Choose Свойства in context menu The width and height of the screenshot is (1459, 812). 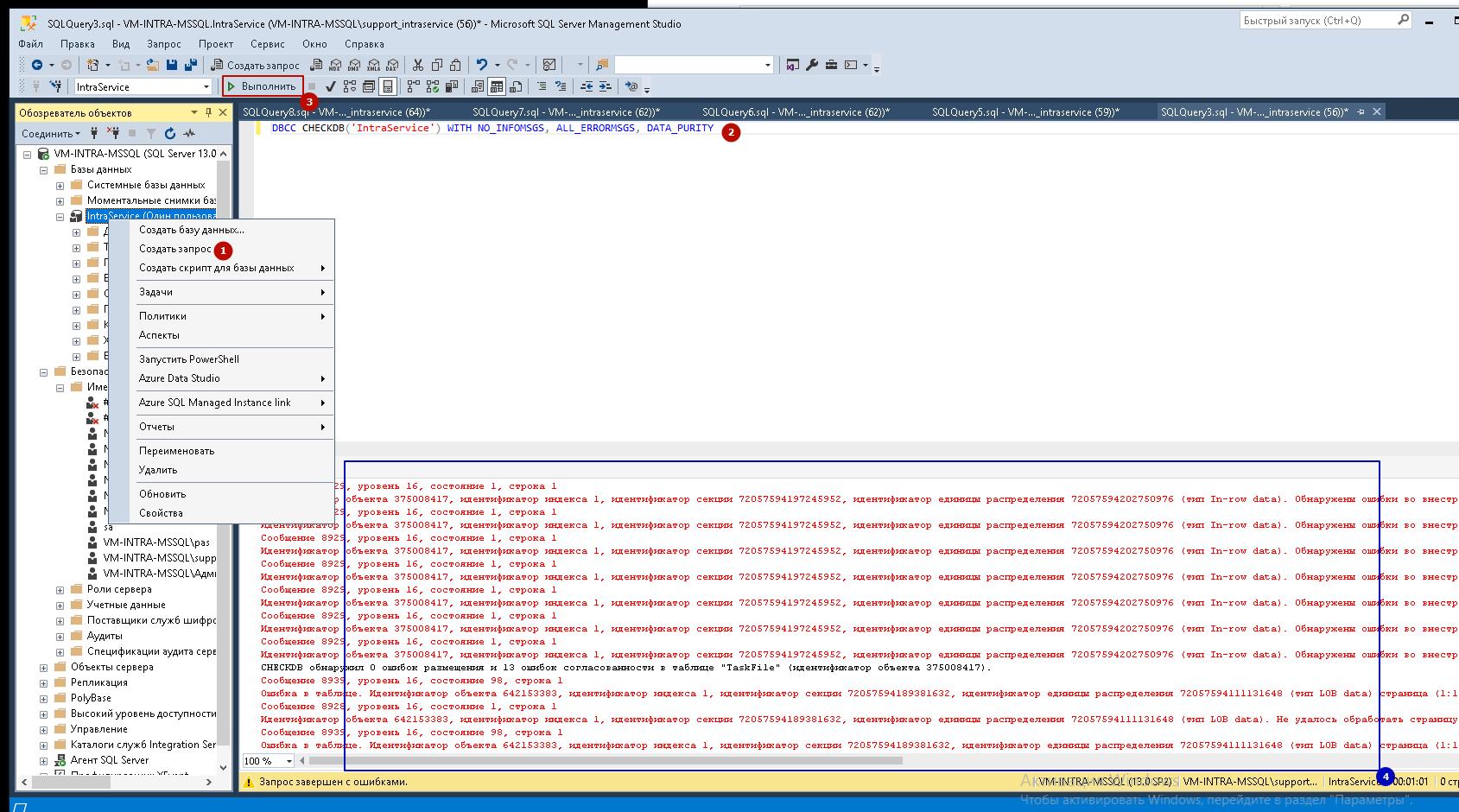220,513
